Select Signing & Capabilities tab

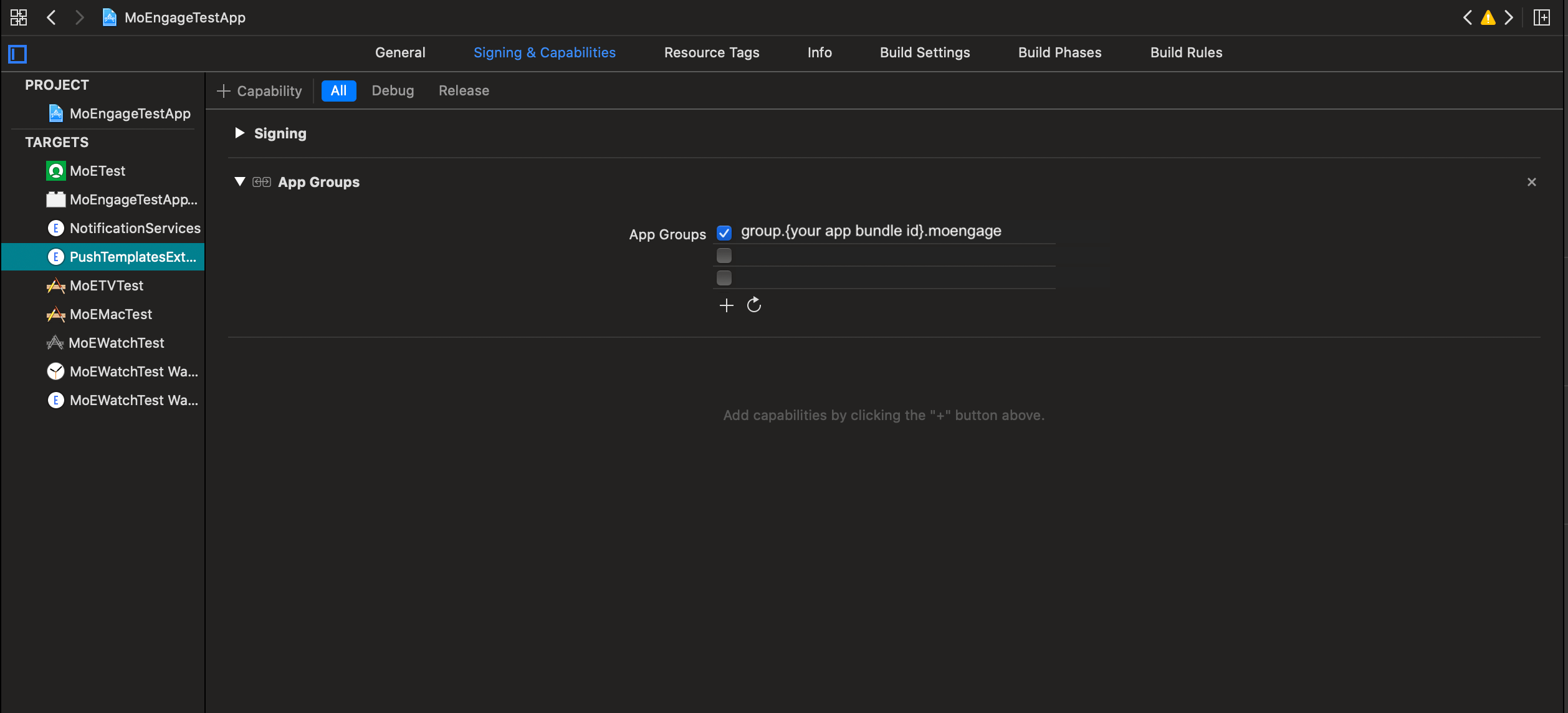[545, 53]
